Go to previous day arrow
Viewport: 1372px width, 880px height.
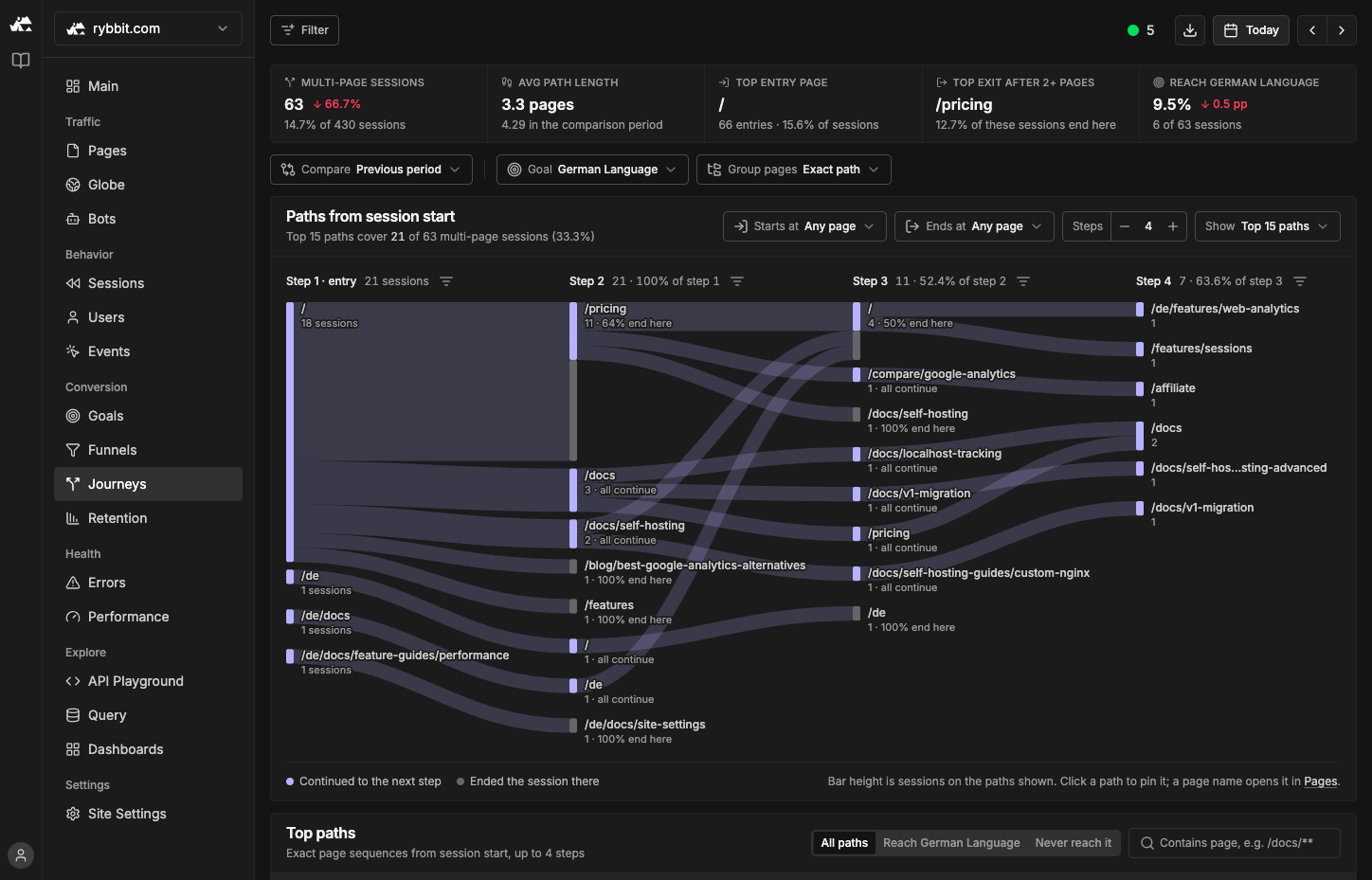point(1312,30)
